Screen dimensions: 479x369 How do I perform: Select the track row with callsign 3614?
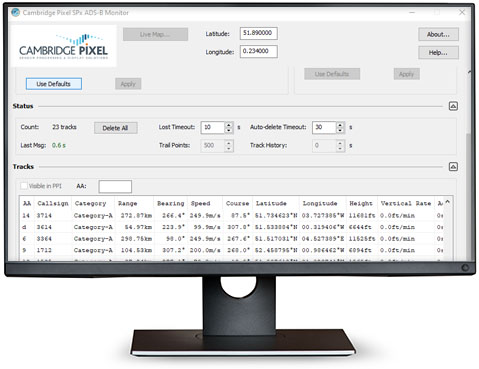click(232, 227)
